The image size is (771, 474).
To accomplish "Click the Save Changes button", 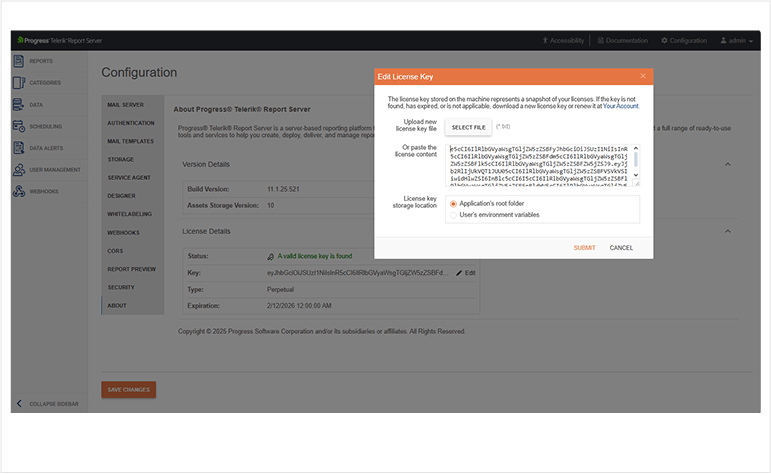I will point(129,389).
